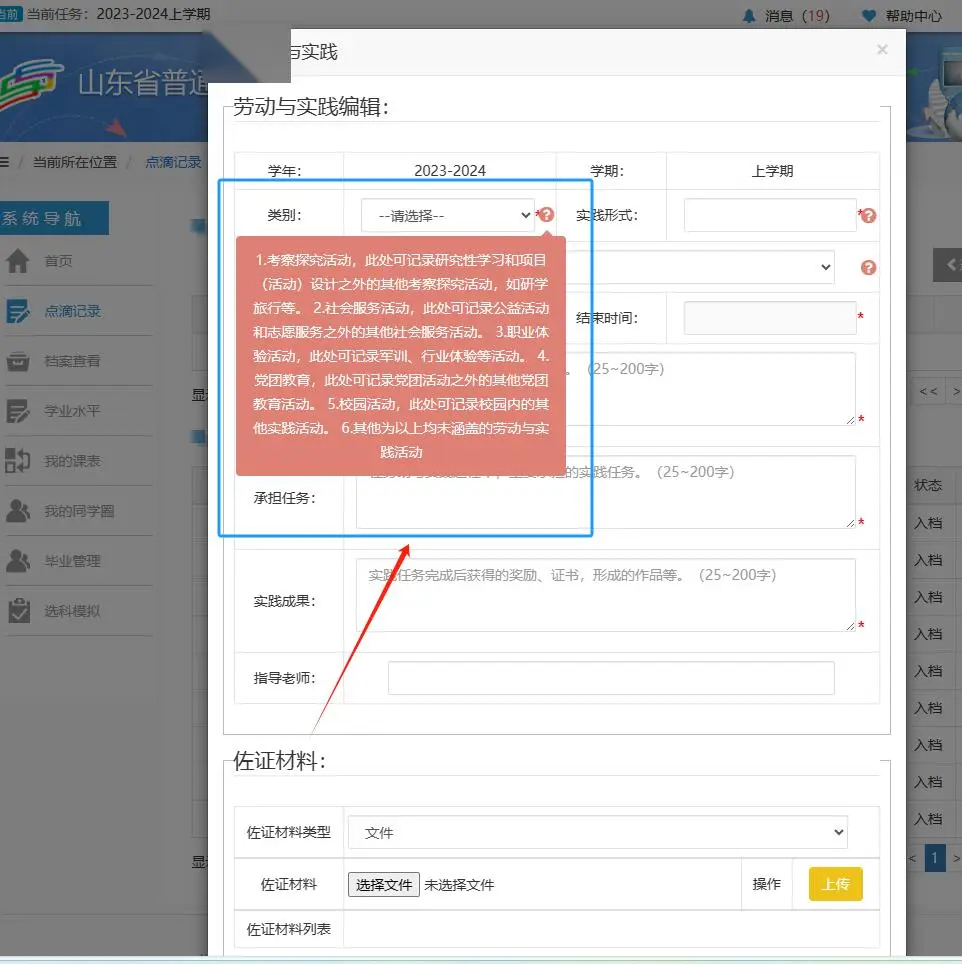Image resolution: width=962 pixels, height=964 pixels.
Task: Click the 指导老师 input field
Action: [611, 678]
